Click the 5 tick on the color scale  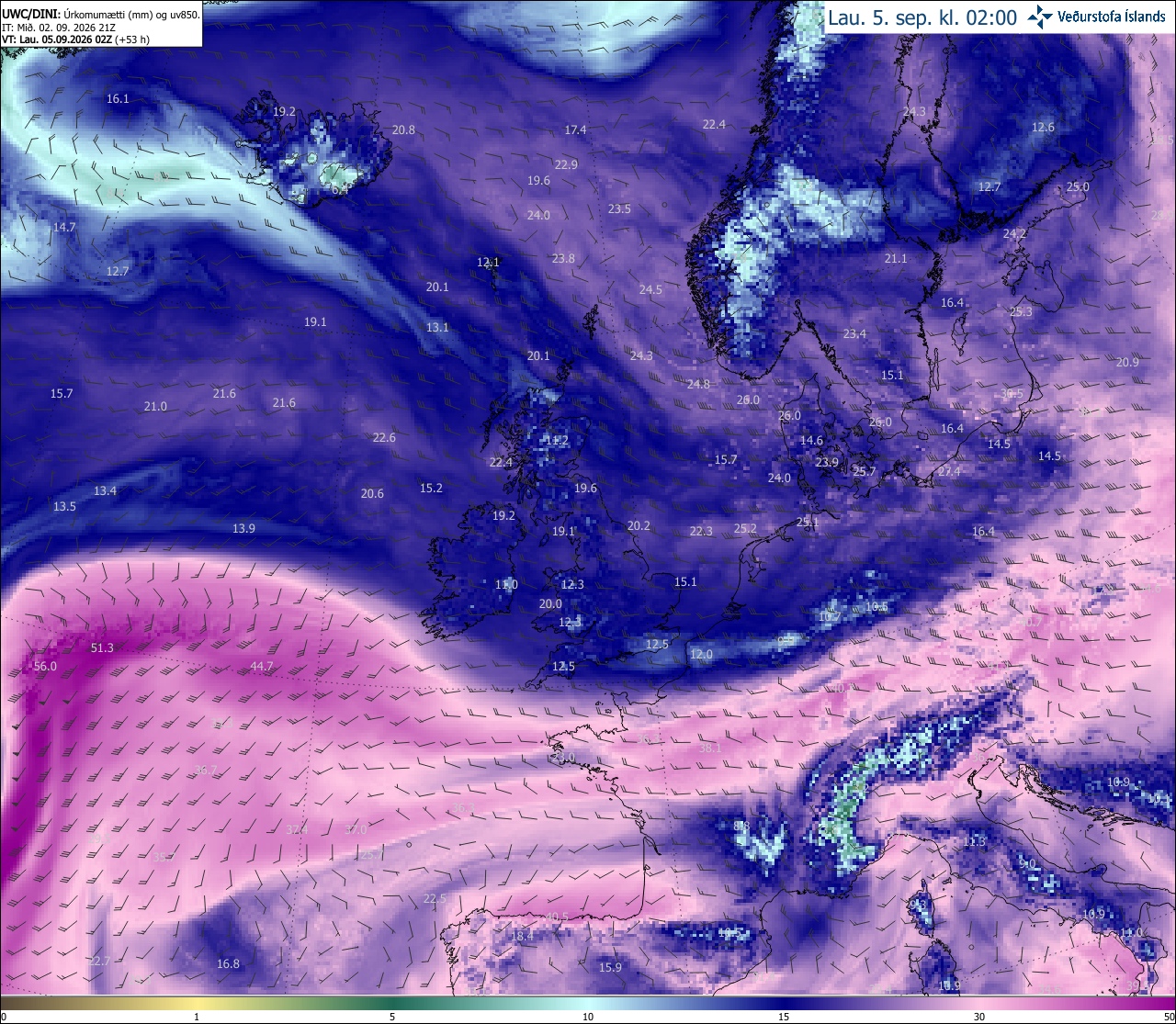click(x=392, y=1017)
